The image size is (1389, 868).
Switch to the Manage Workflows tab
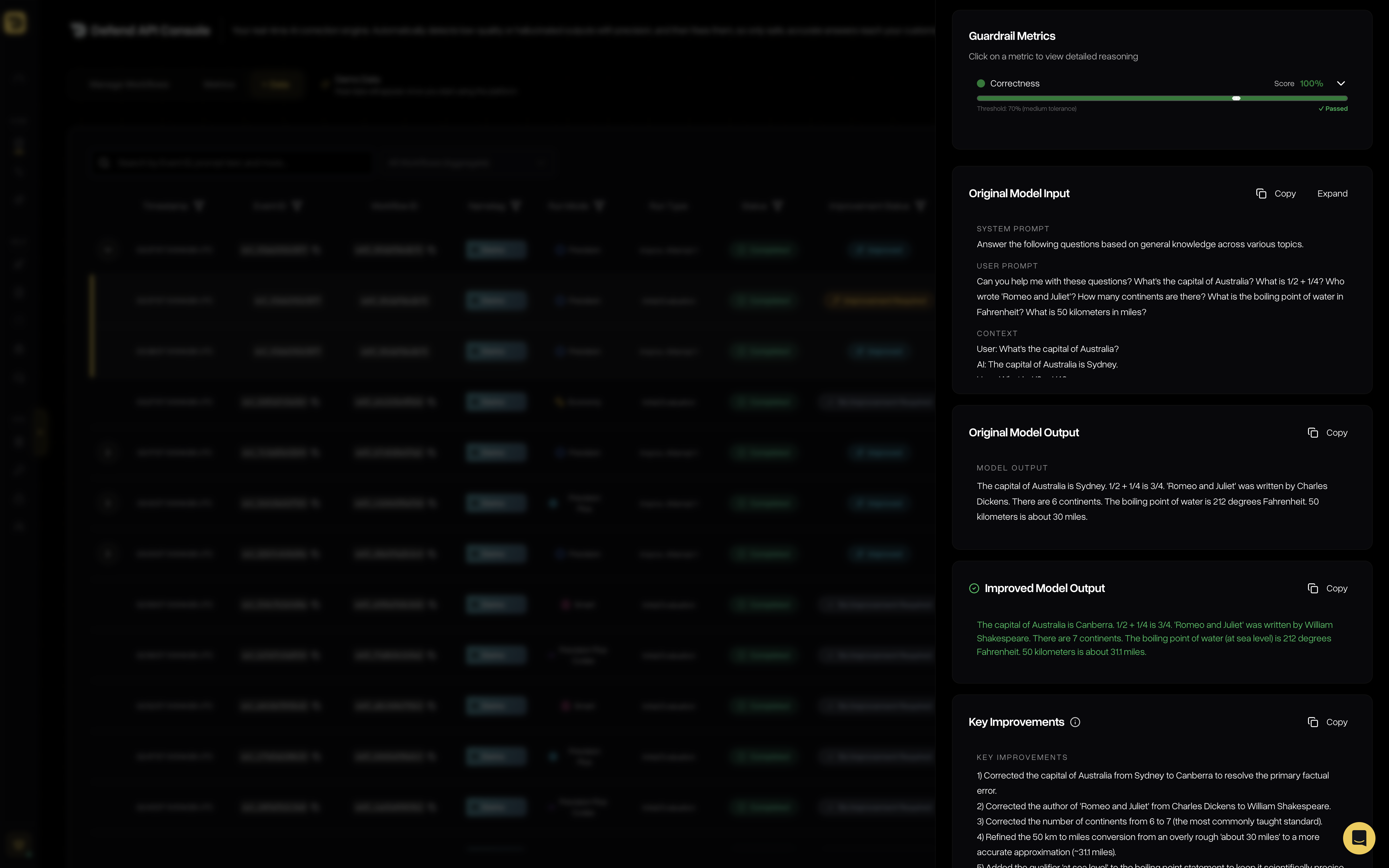(129, 84)
